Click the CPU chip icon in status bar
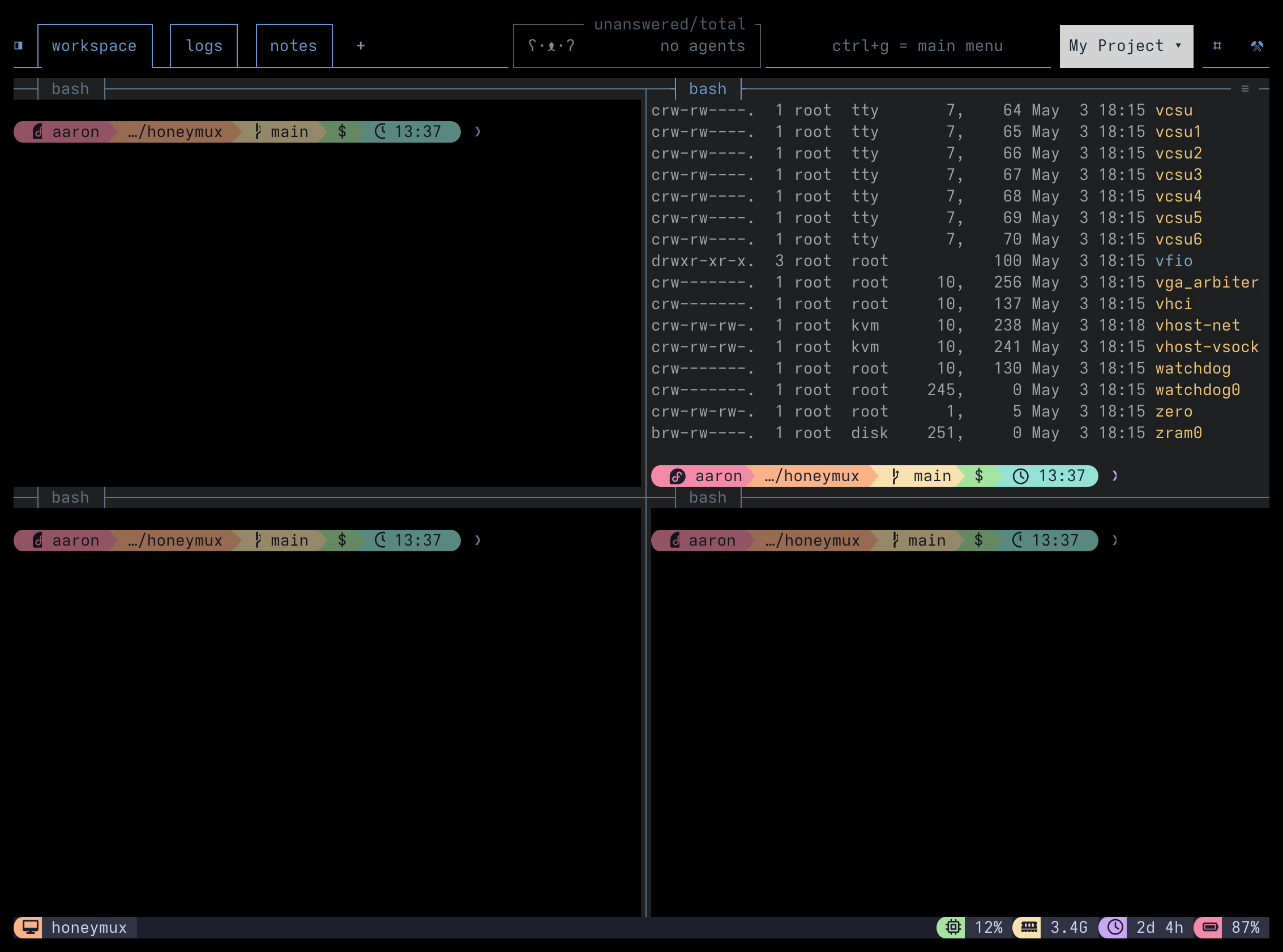The height and width of the screenshot is (952, 1283). (x=953, y=927)
